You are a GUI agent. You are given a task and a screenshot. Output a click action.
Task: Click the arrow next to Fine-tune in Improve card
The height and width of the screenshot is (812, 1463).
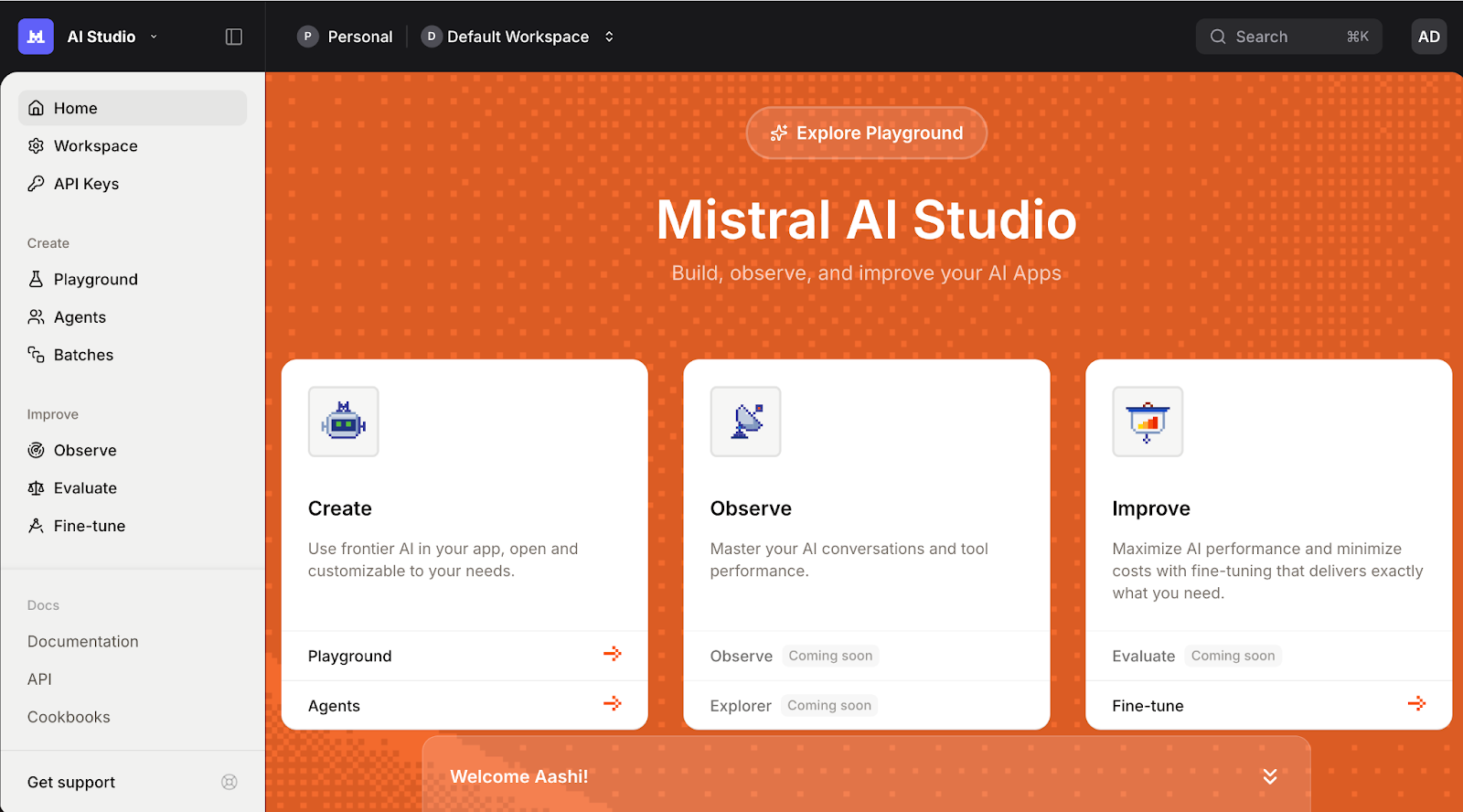point(1417,703)
